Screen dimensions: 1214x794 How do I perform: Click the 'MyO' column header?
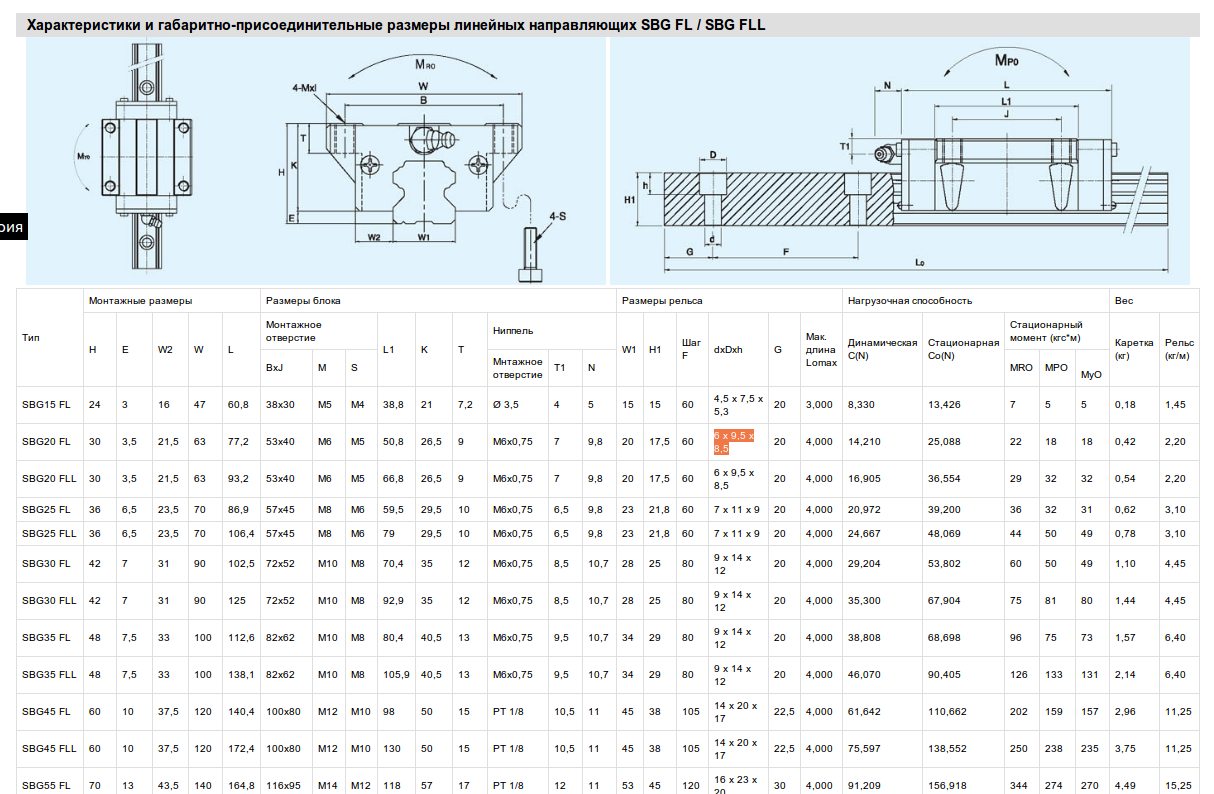(x=1090, y=374)
